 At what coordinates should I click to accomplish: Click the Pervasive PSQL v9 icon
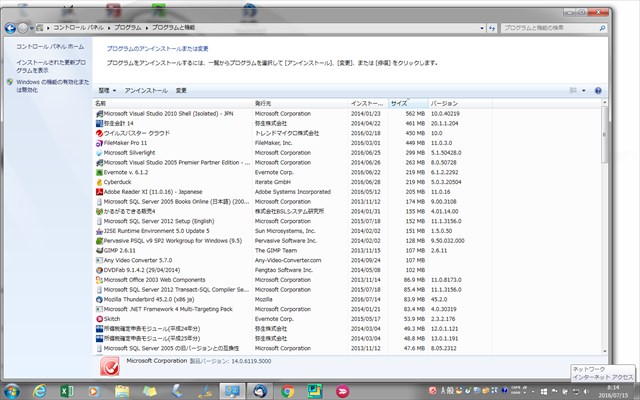coord(99,241)
